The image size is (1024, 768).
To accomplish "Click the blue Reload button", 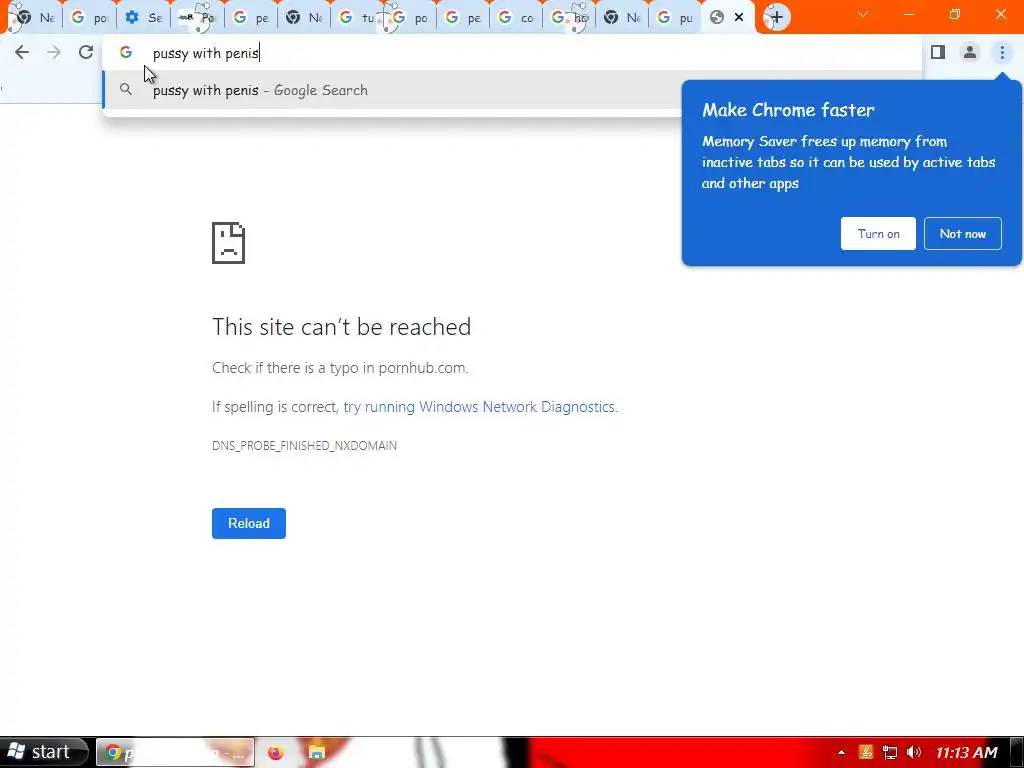I will click(x=249, y=523).
